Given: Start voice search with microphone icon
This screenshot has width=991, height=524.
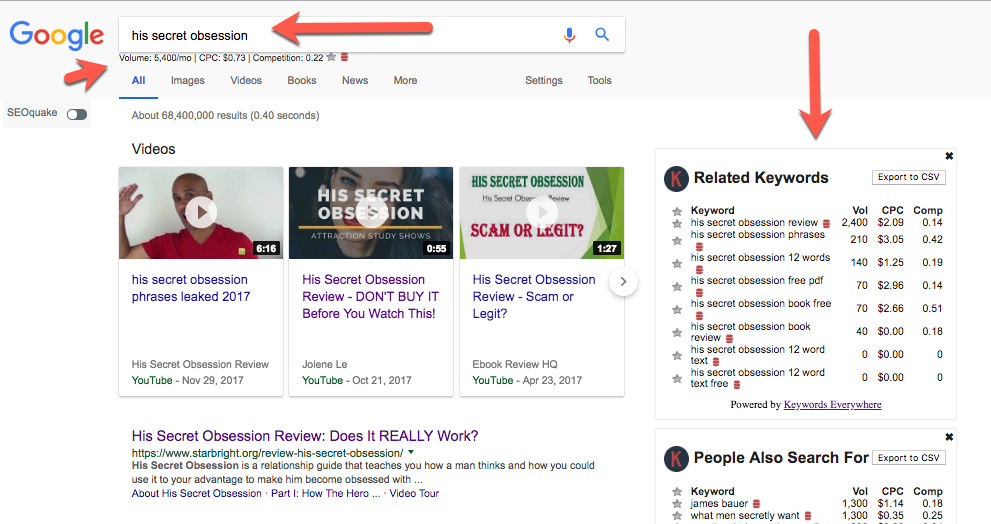Looking at the screenshot, I should tap(569, 35).
